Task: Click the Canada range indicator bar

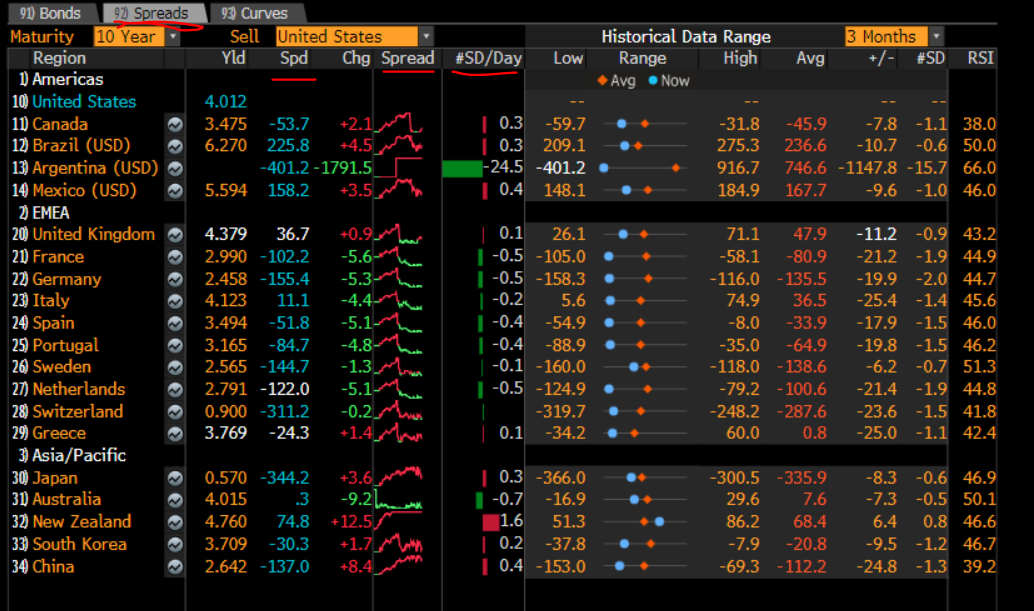Action: 643,124
